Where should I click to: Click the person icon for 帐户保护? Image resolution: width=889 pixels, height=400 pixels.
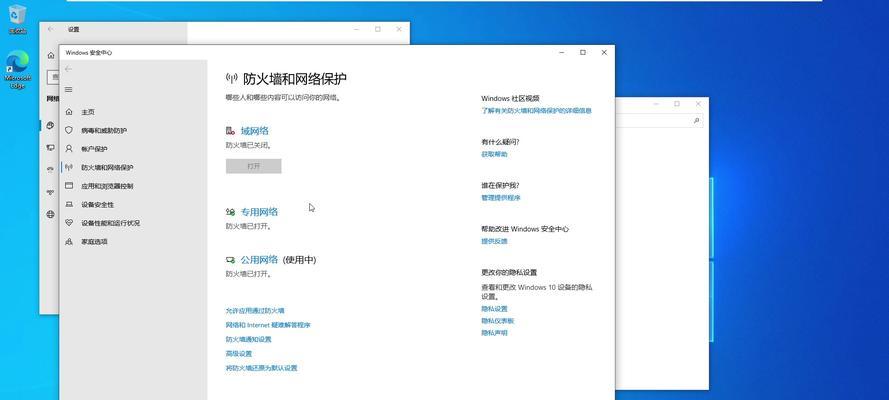coord(69,149)
